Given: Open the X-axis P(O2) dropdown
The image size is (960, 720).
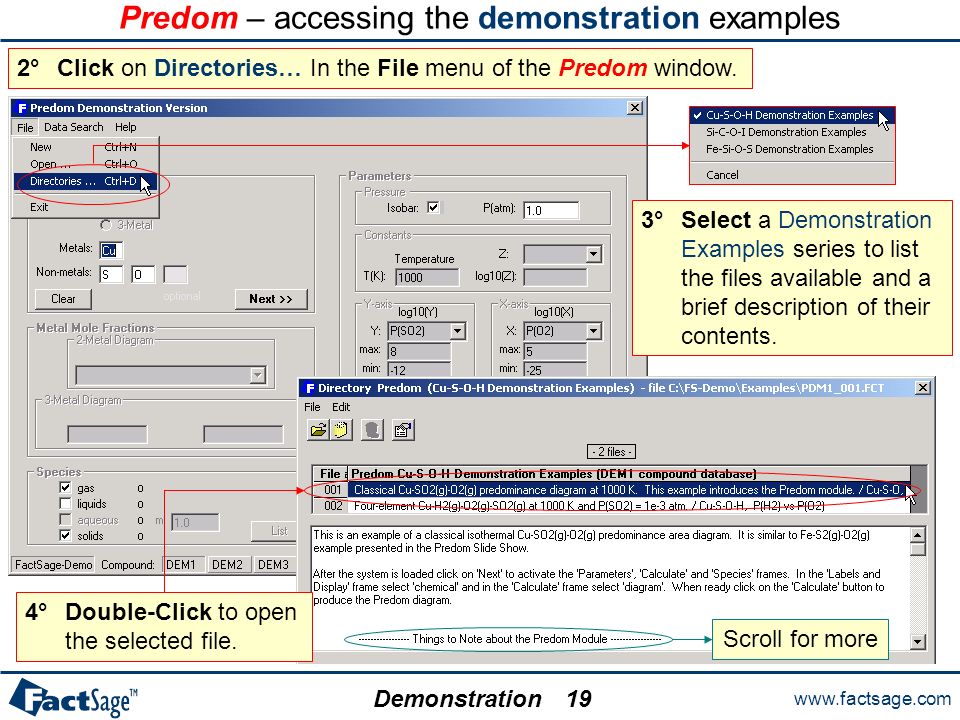Looking at the screenshot, I should (x=593, y=331).
